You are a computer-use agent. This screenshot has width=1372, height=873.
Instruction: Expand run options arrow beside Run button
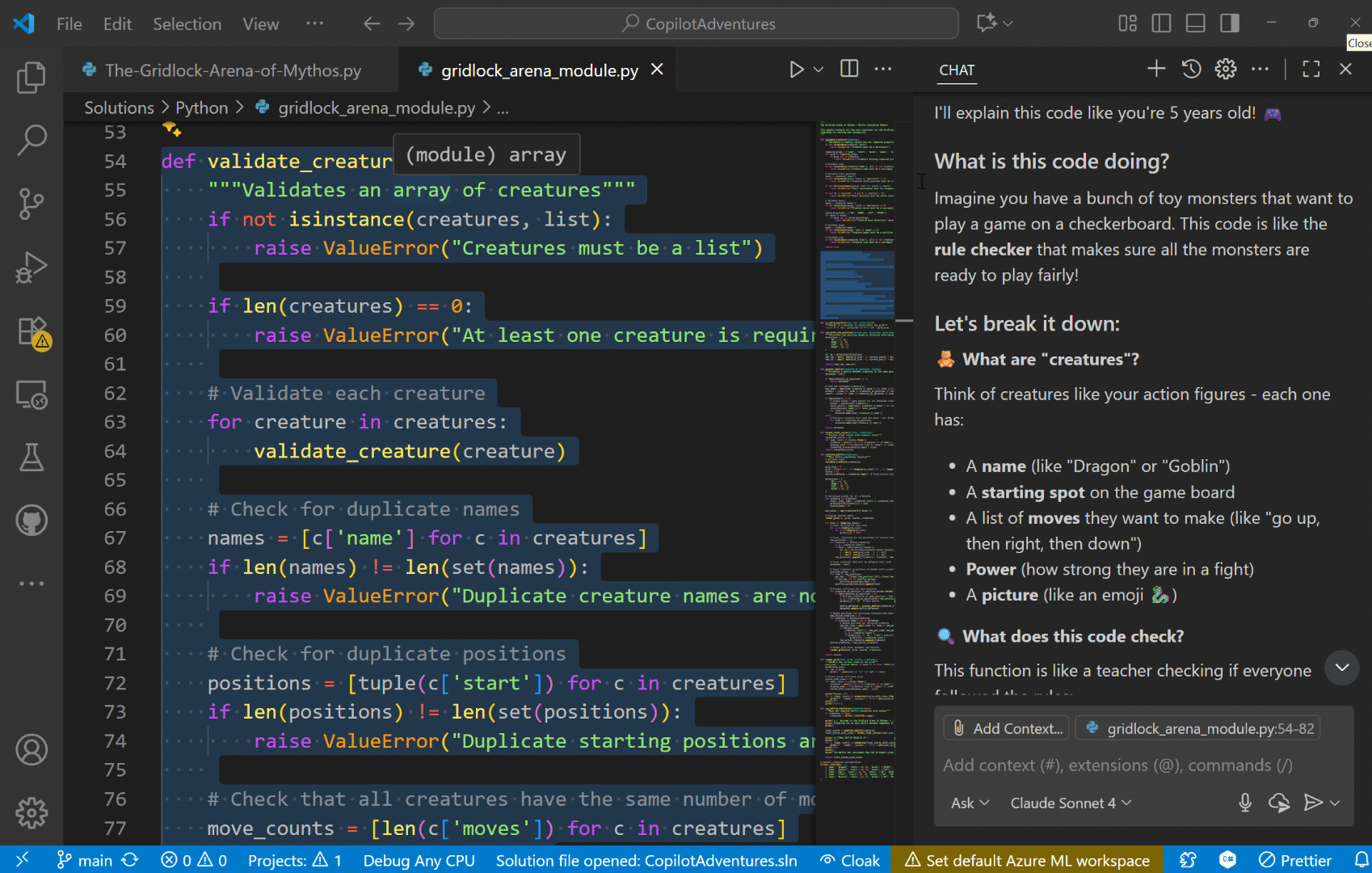pyautogui.click(x=819, y=70)
